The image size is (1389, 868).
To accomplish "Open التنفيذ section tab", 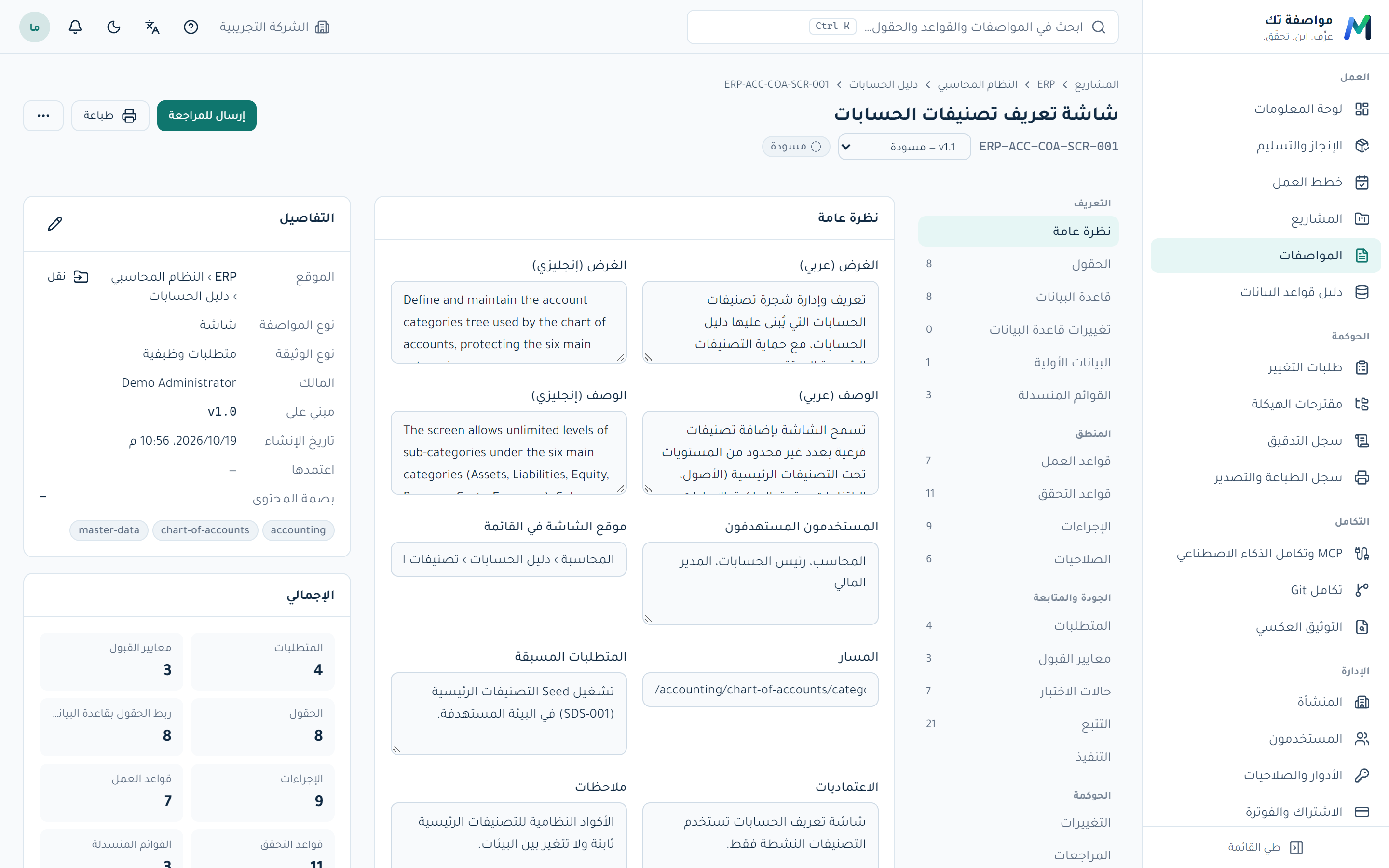I will click(1018, 757).
